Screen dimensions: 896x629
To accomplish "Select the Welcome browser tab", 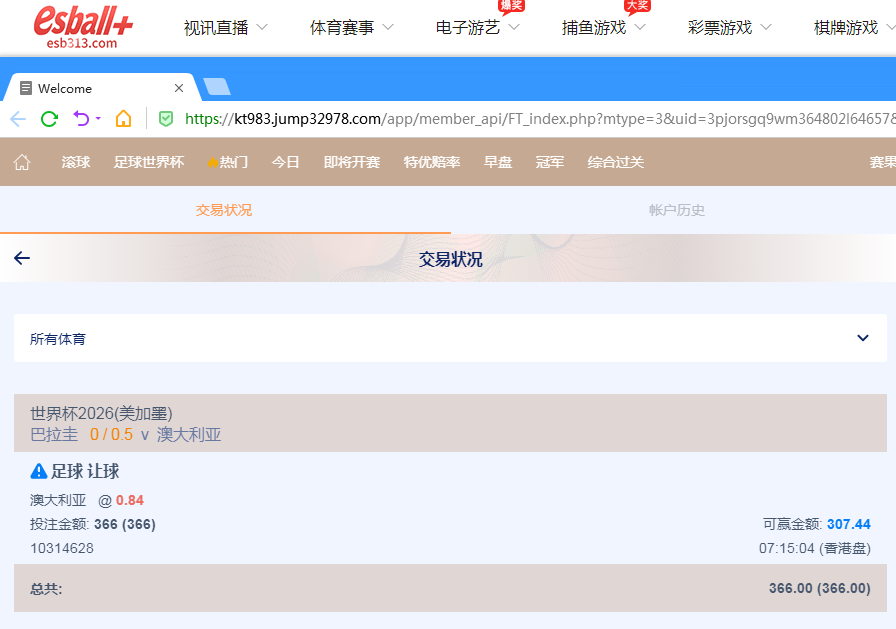I will [101, 88].
